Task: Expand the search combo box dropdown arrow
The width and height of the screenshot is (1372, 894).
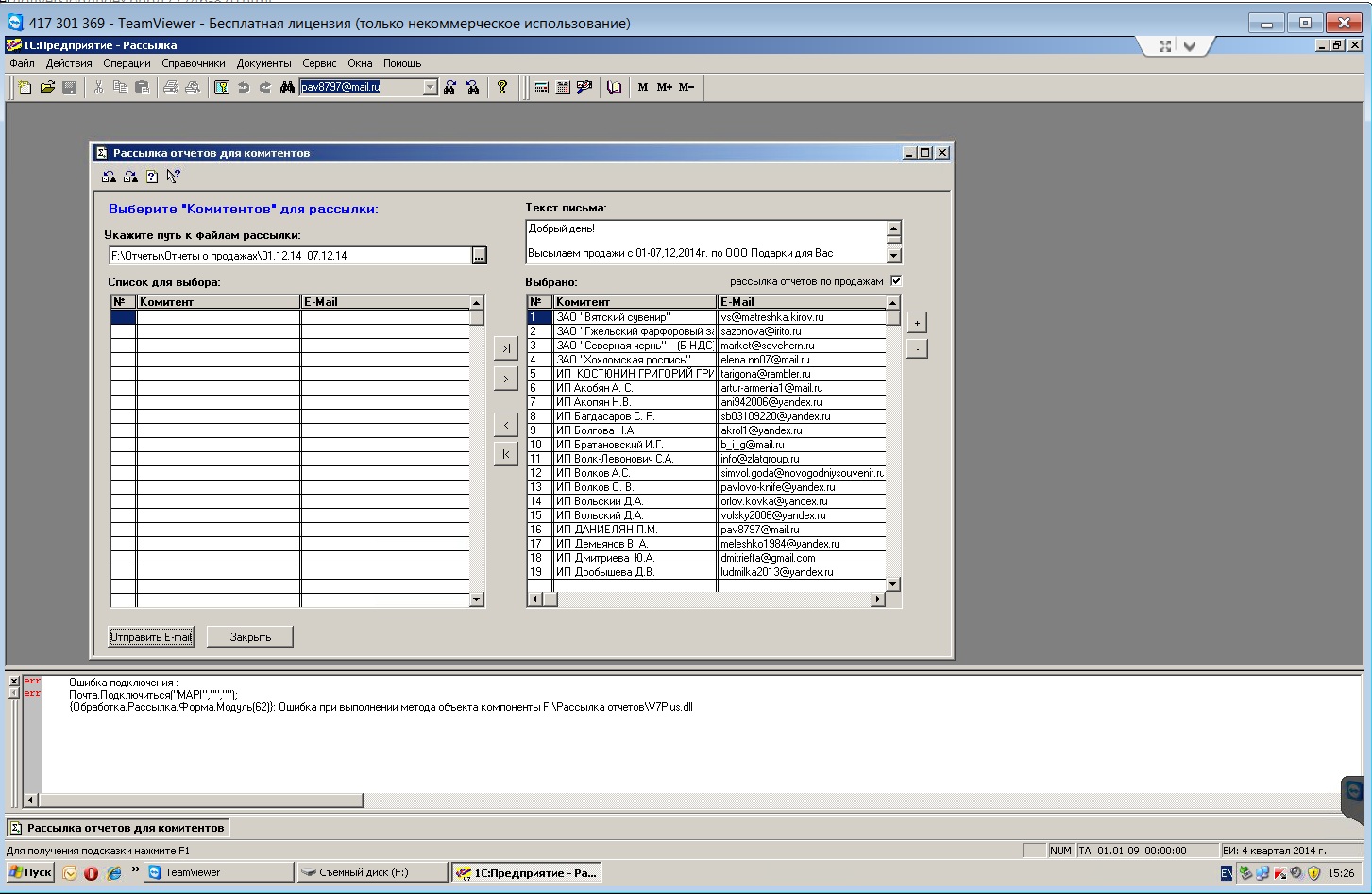Action: point(430,88)
